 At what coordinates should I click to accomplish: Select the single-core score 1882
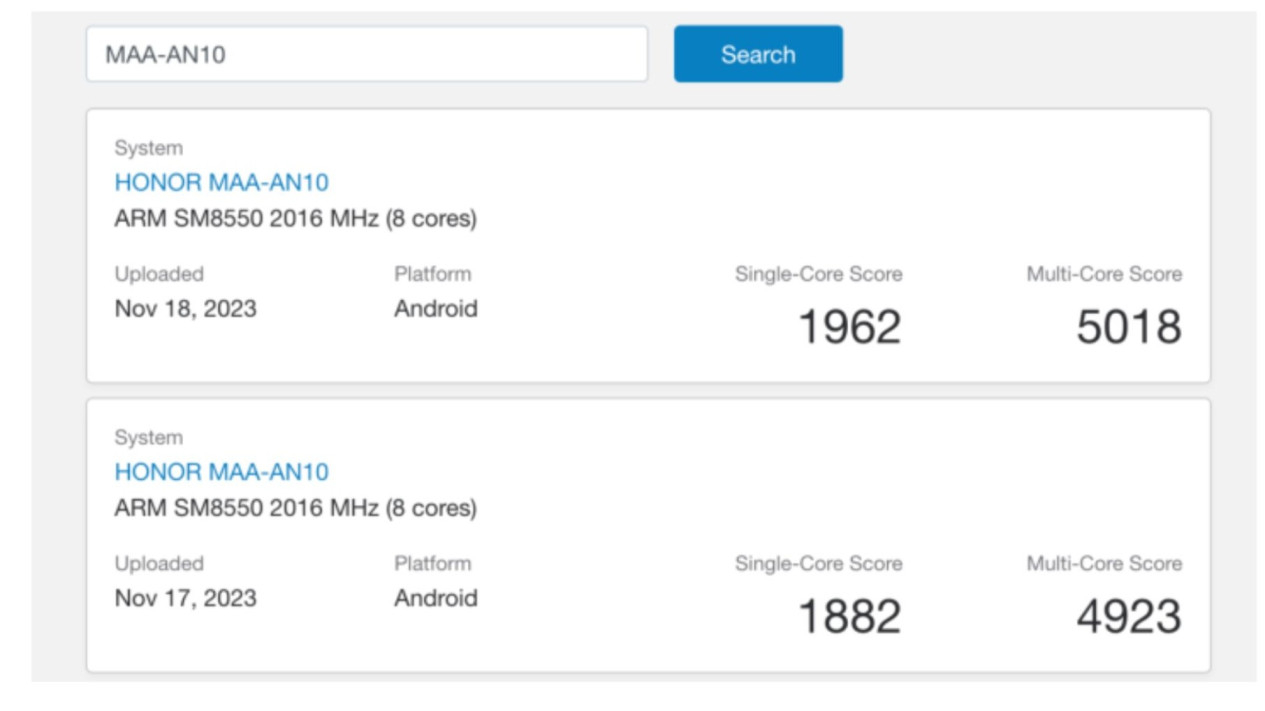point(849,617)
